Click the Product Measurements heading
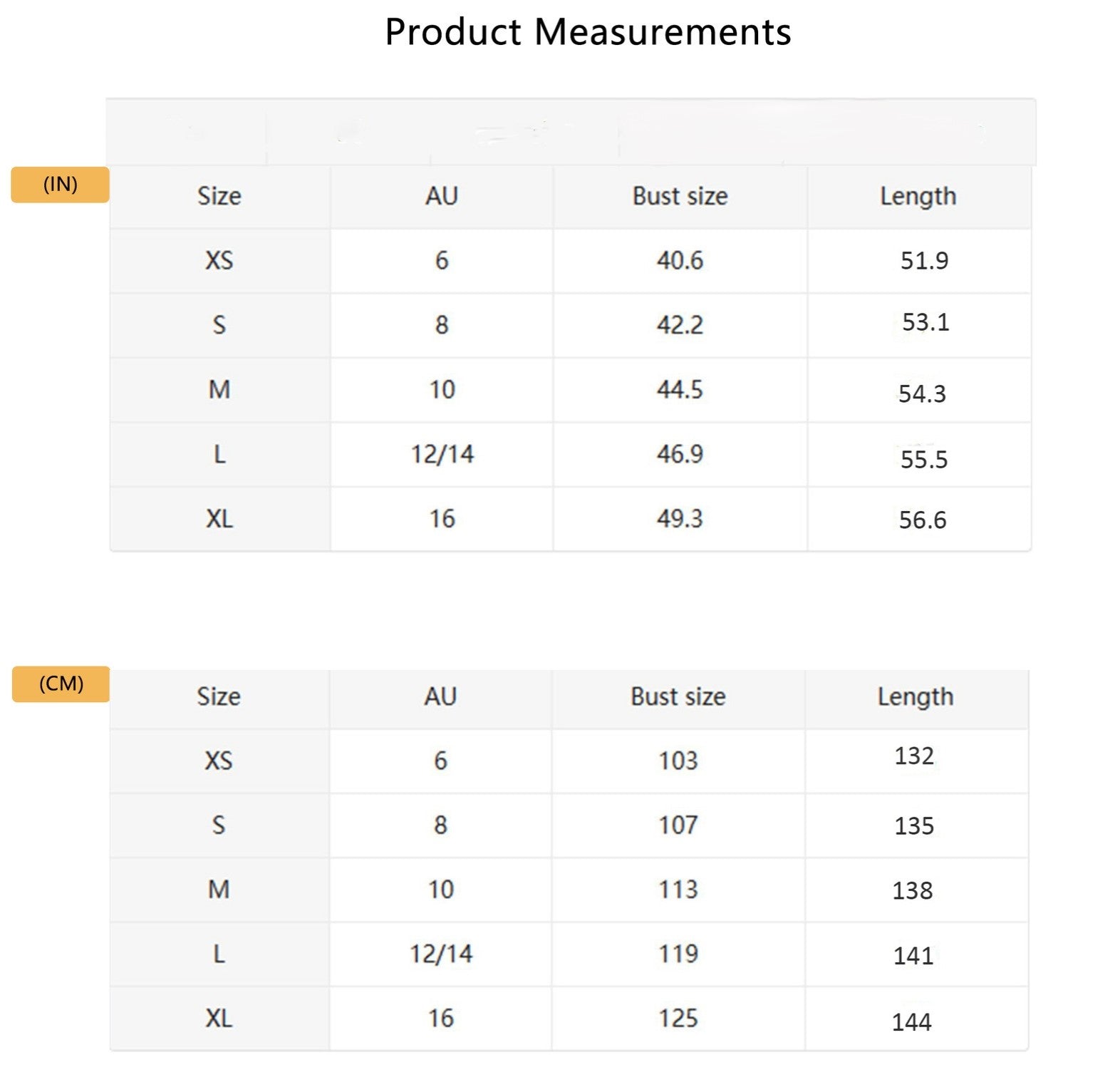This screenshot has width=1120, height=1087. tap(588, 32)
